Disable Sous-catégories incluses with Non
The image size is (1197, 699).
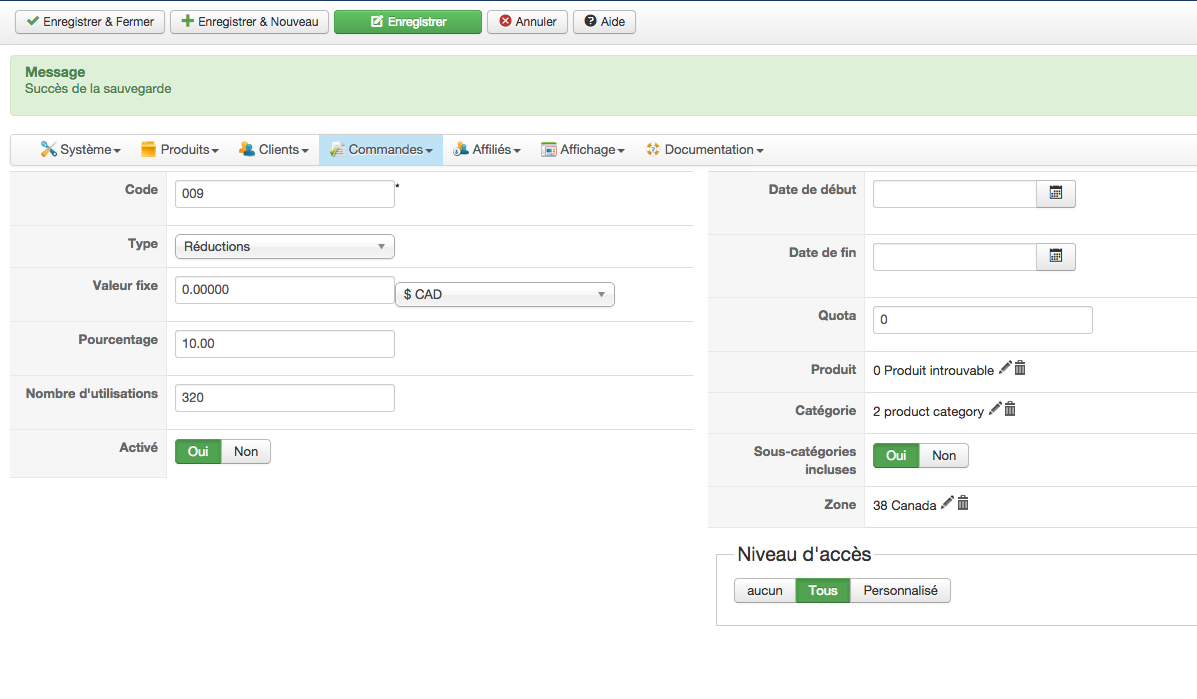[944, 456]
